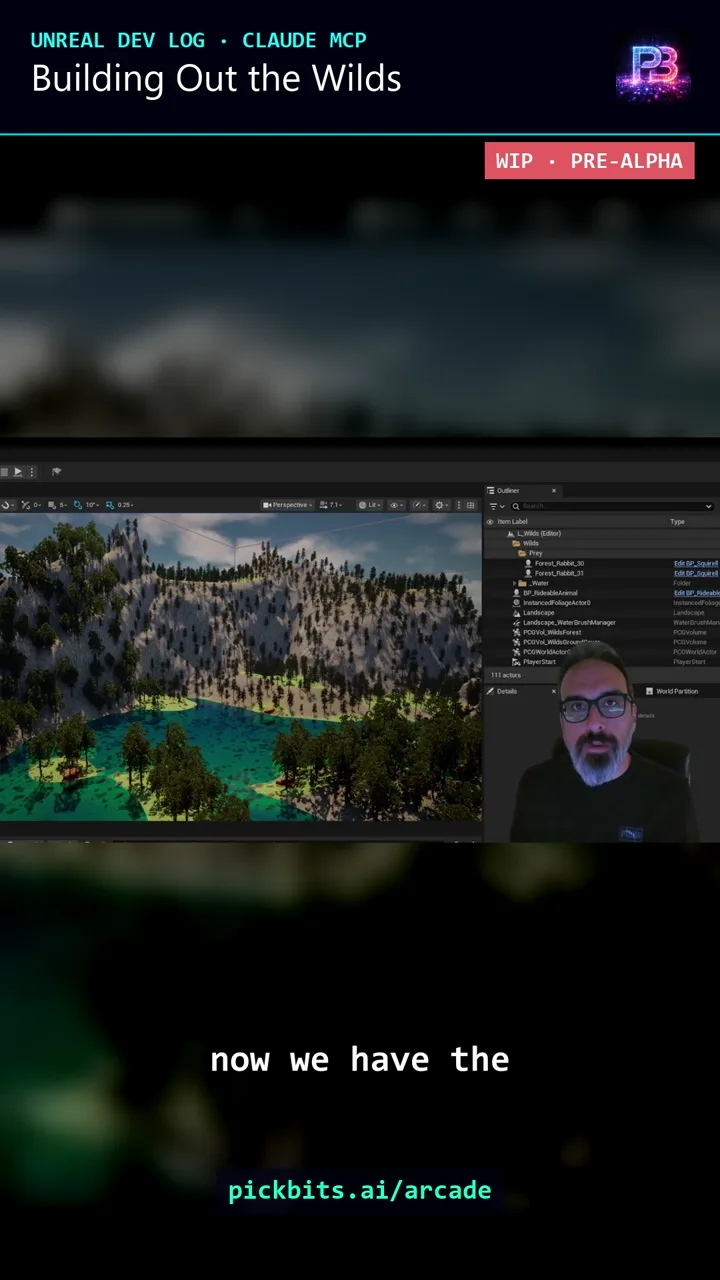Click the Landscape mountain icon

click(x=516, y=613)
